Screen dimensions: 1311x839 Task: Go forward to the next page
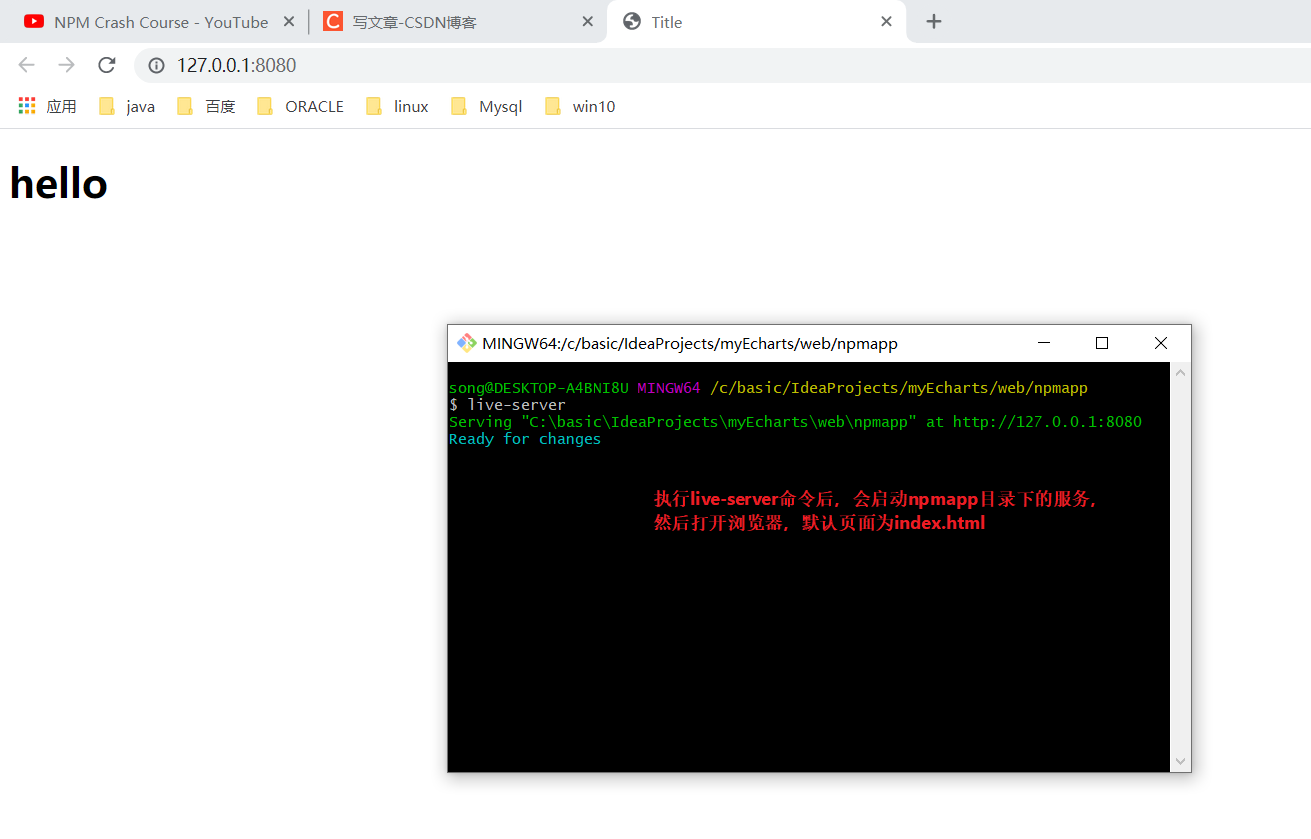tap(67, 65)
